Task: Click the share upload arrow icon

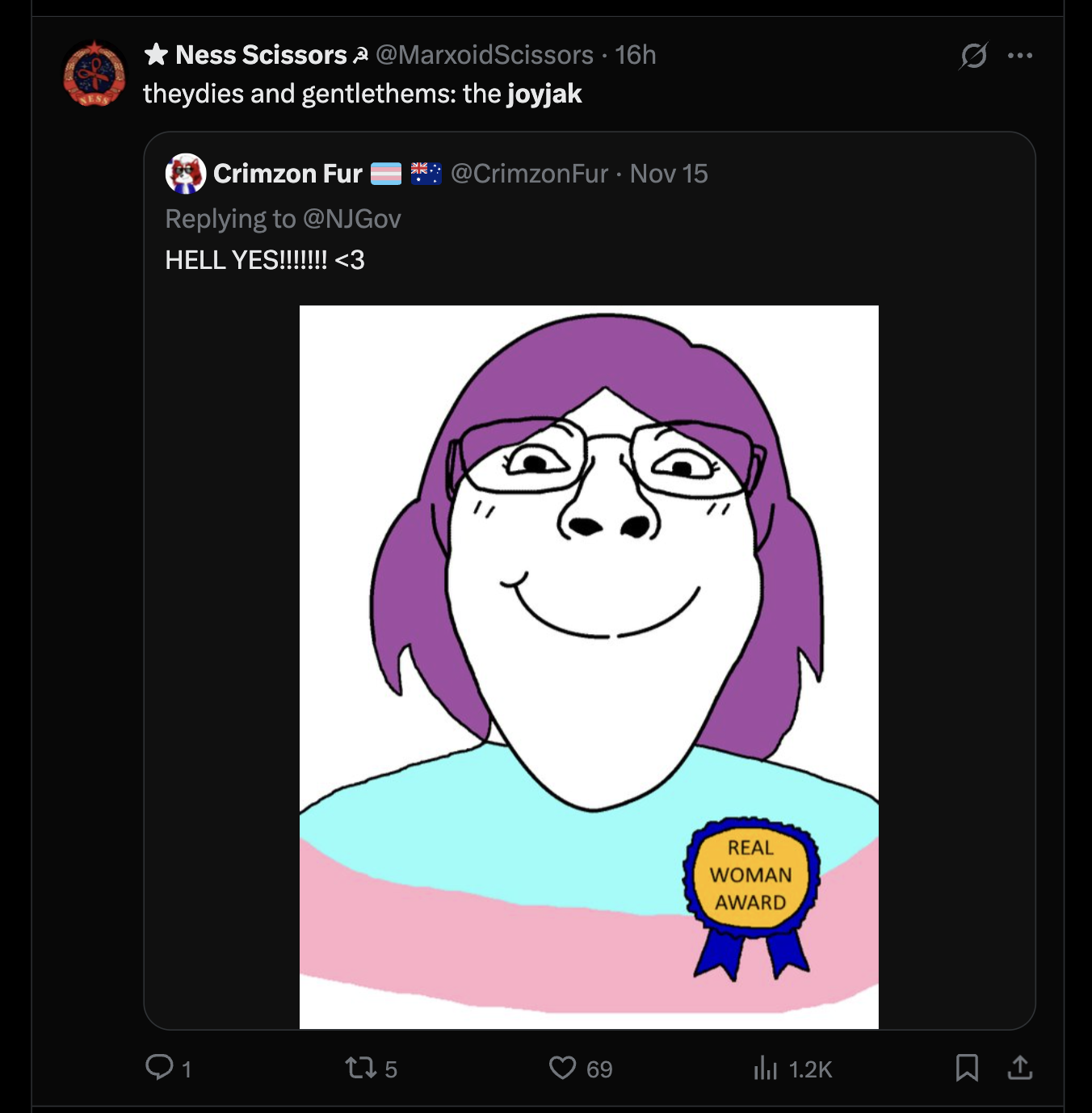Action: [x=1020, y=1068]
